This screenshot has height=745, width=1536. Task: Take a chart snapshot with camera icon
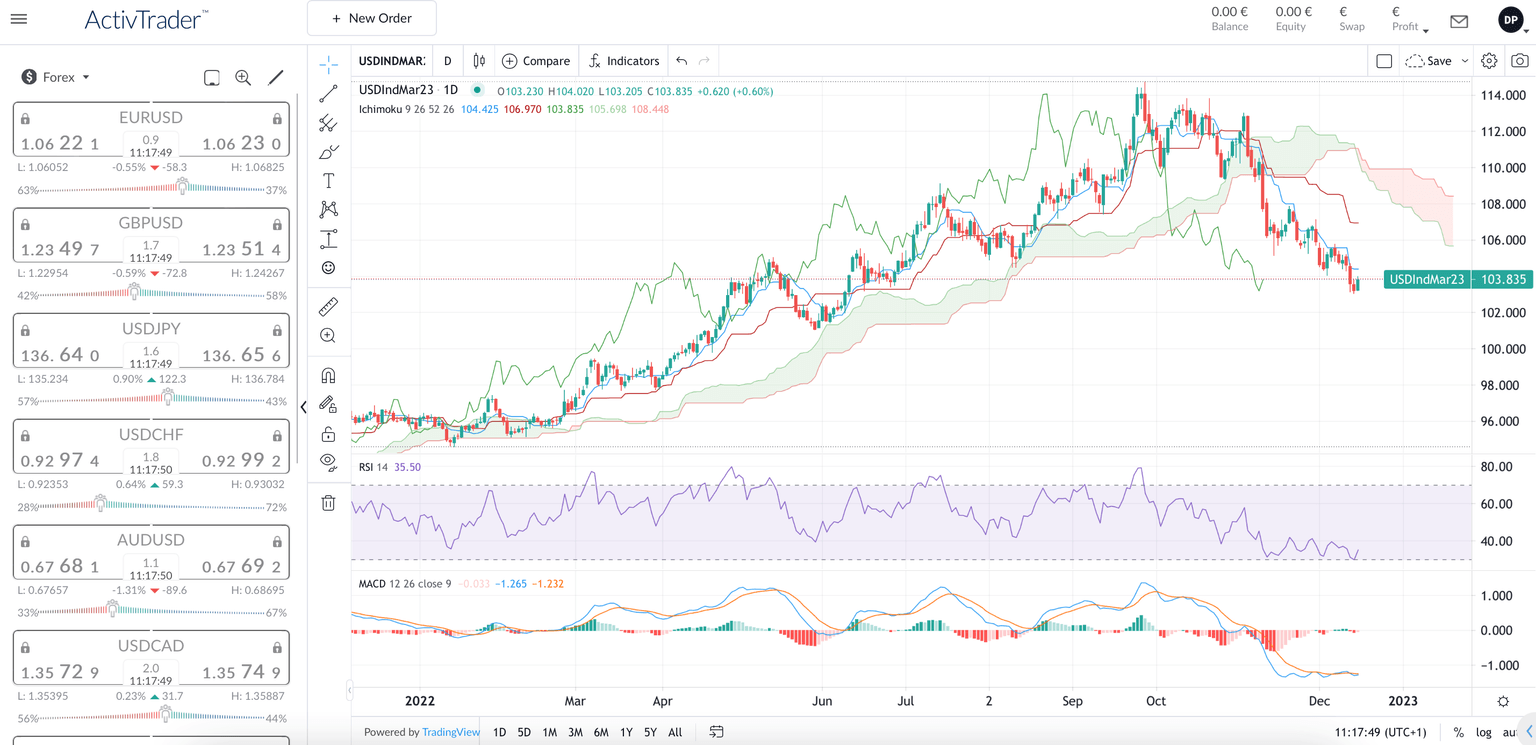(1519, 61)
